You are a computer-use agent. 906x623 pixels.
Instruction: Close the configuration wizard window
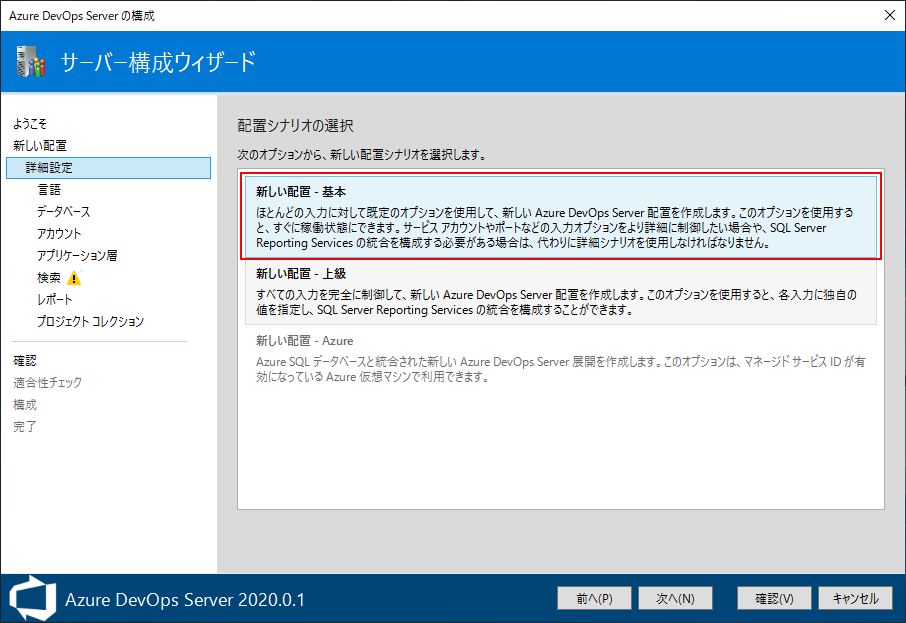[889, 15]
